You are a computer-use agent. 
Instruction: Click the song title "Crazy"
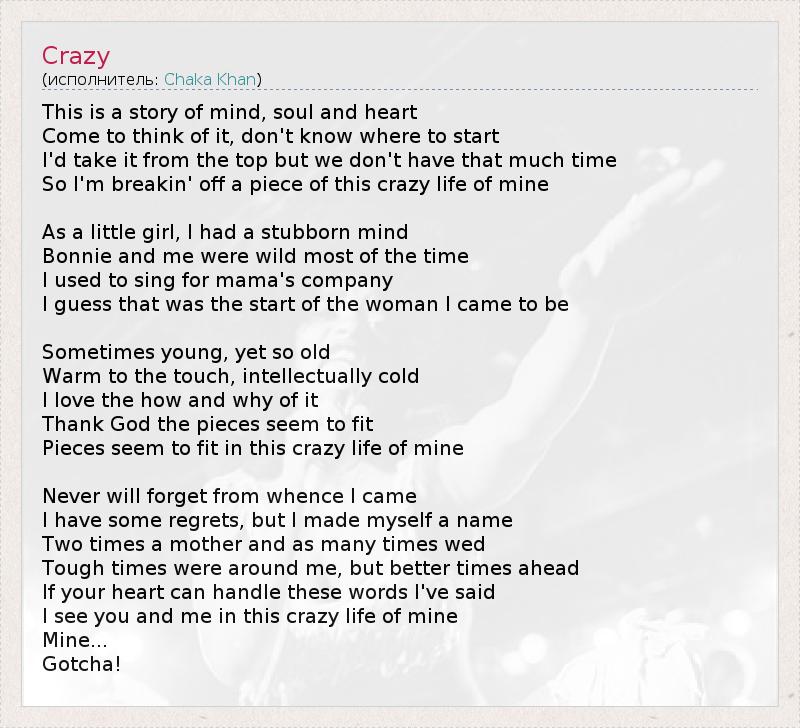pos(76,56)
